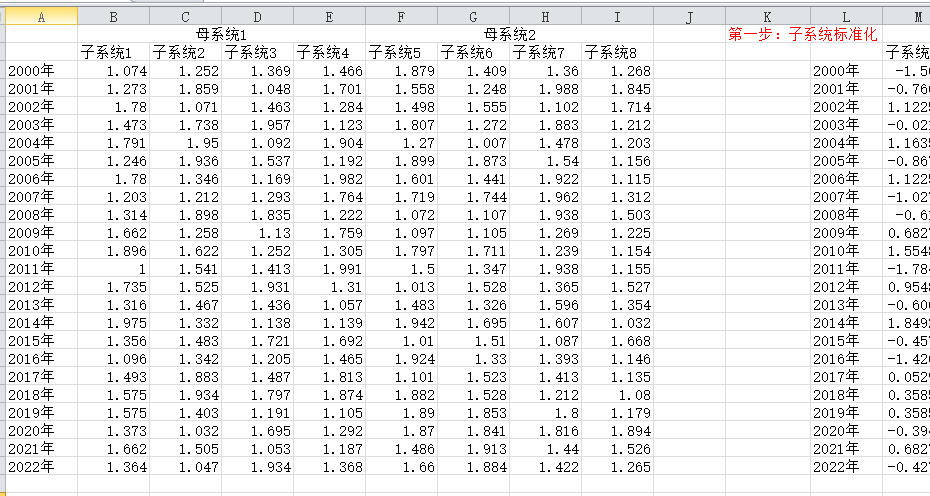Click the cell containing 1.074
The height and width of the screenshot is (496, 930).
pos(114,71)
